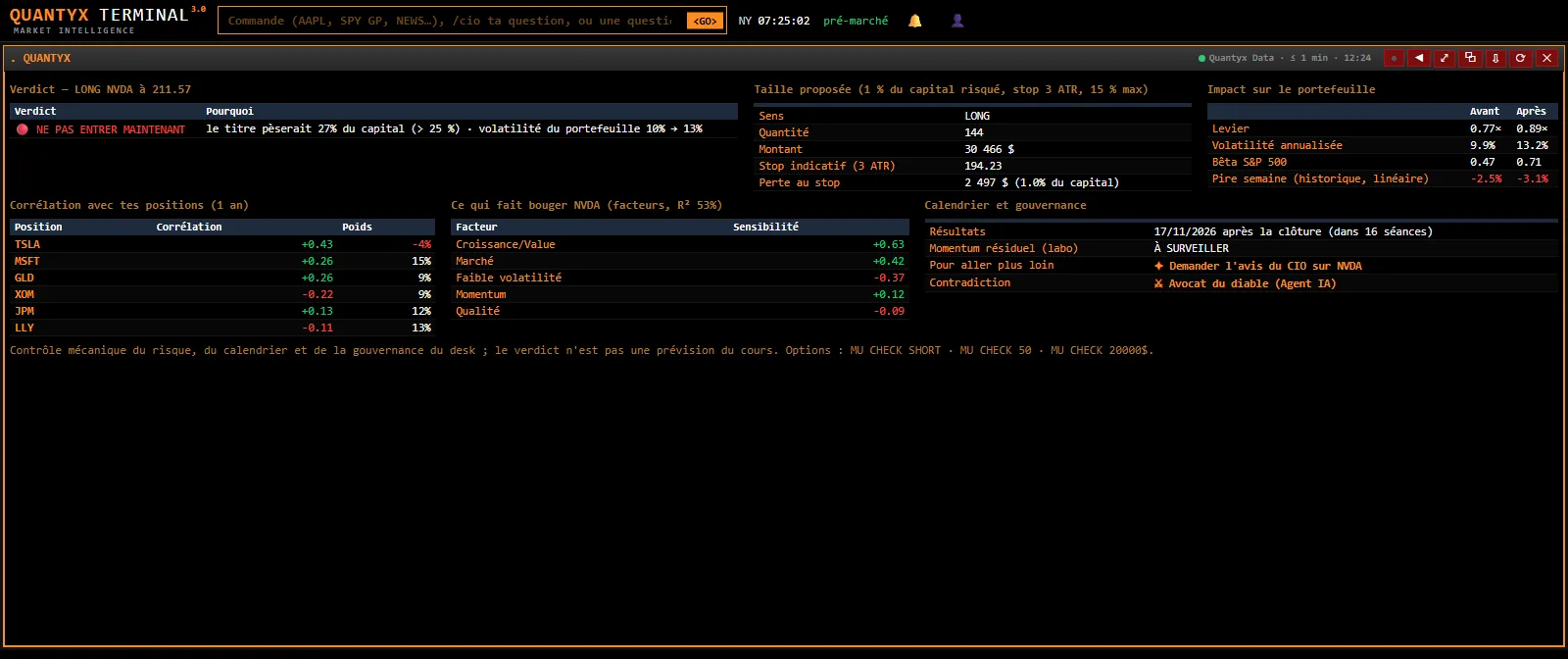Viewport: 1568px width, 659px height.
Task: Expand the panel with diagonal arrows icon
Action: pos(1445,58)
